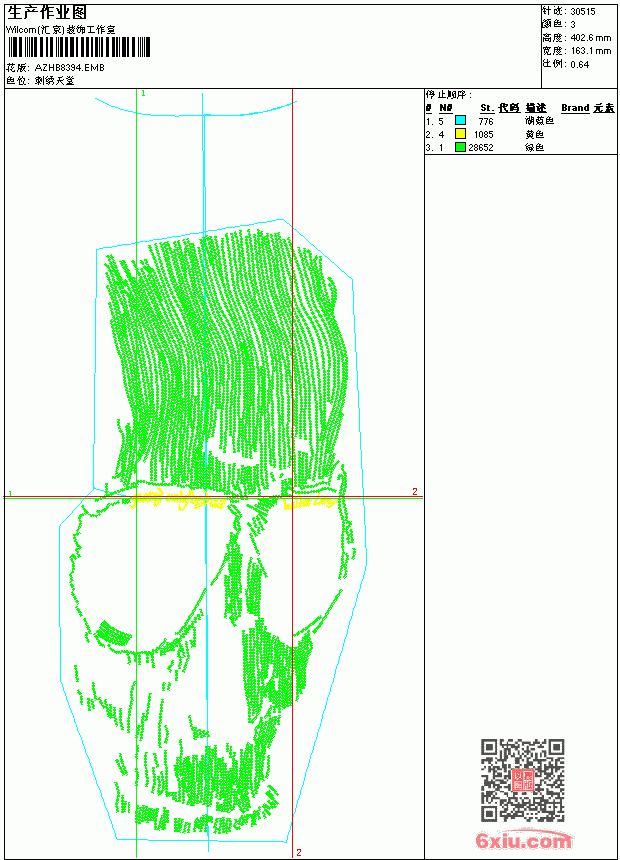The width and height of the screenshot is (620, 860).
Task: Select the Brand column header
Action: tap(575, 108)
